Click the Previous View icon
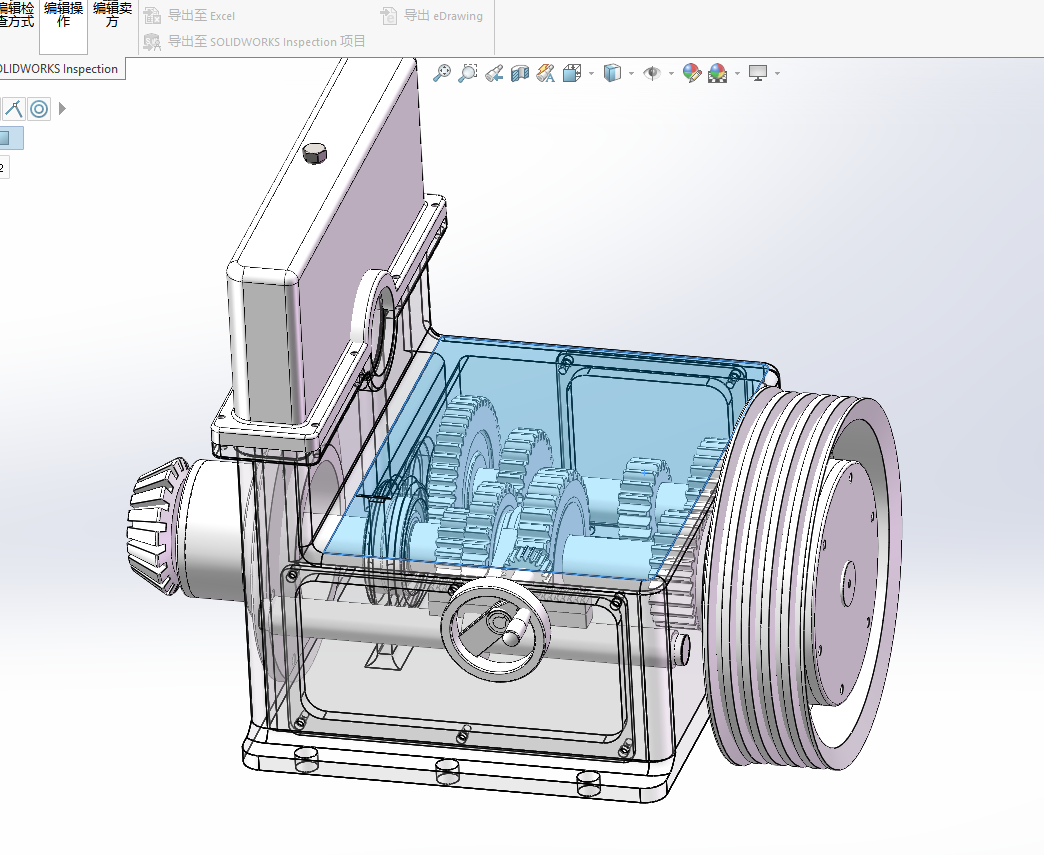Screen dimensions: 1044x855 point(494,73)
